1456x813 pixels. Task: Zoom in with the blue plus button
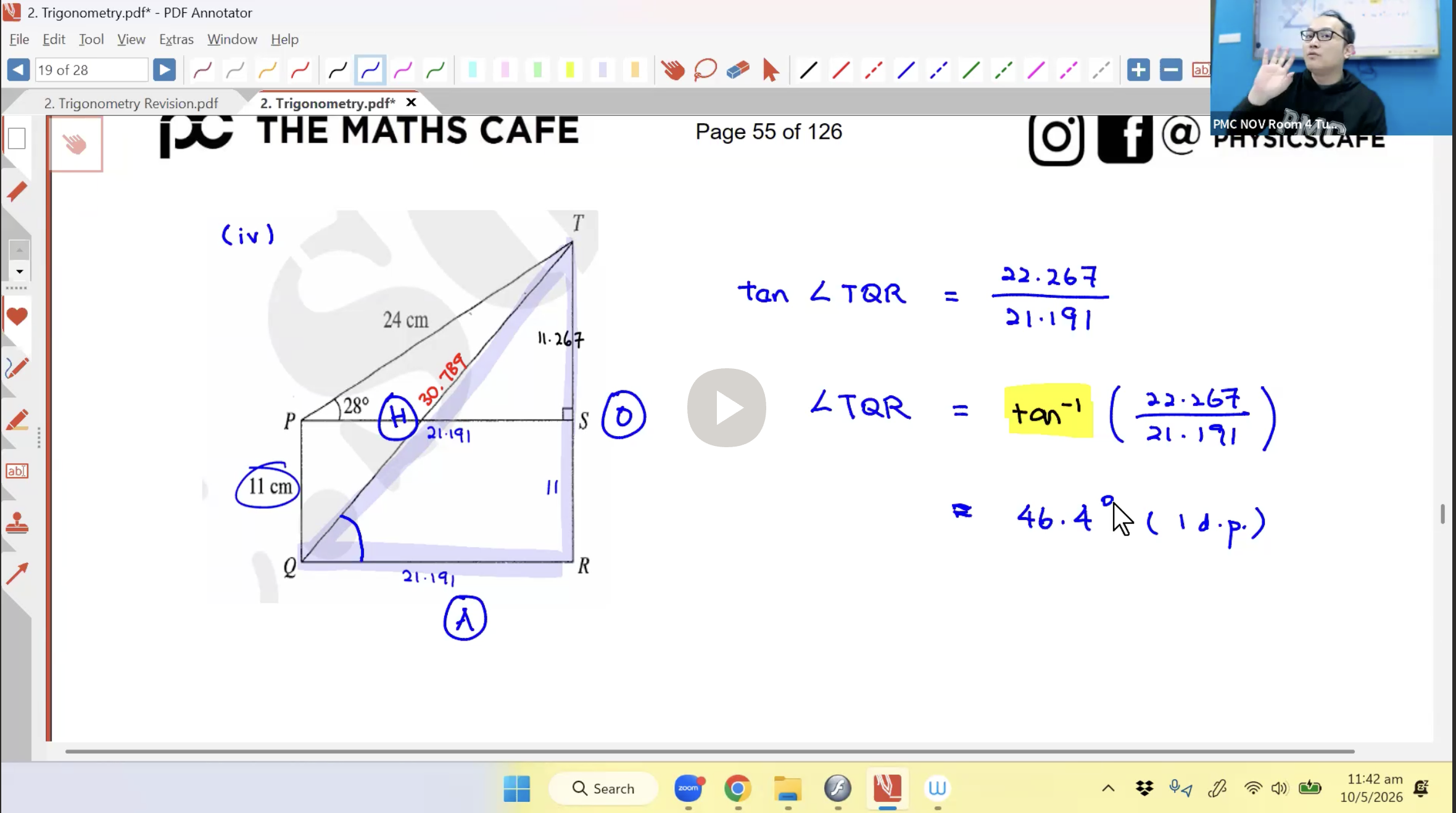[1138, 70]
